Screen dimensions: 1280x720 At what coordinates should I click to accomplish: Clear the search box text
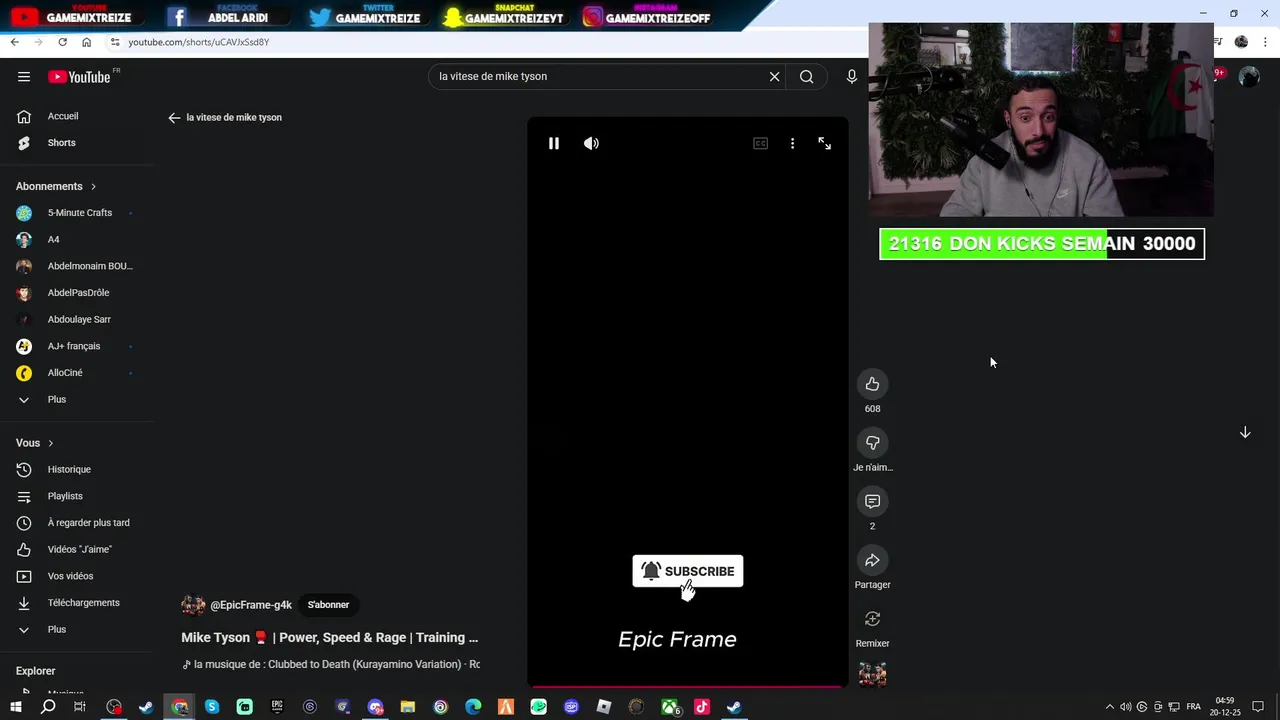(x=774, y=76)
